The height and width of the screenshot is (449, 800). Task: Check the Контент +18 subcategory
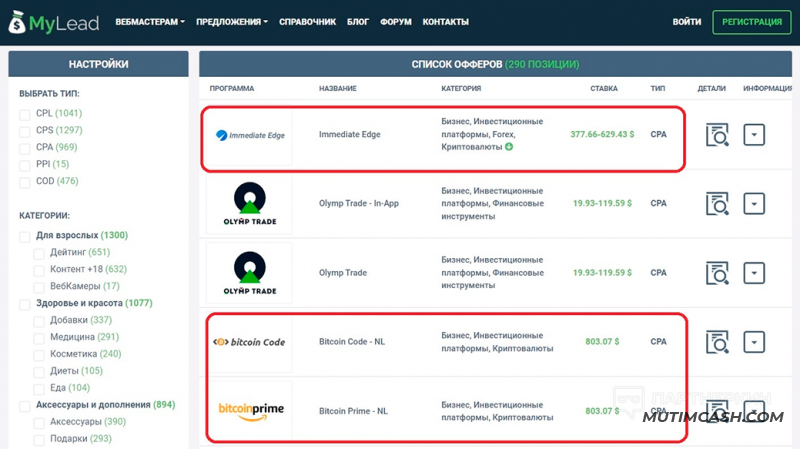tap(39, 270)
